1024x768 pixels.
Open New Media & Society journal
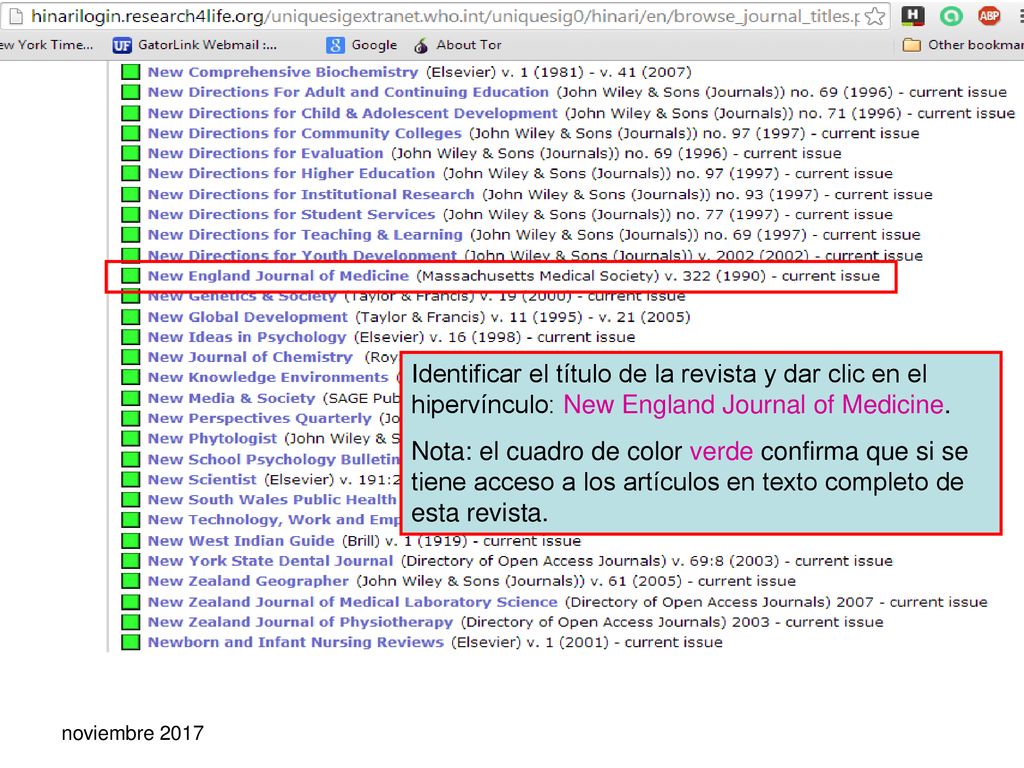click(231, 398)
